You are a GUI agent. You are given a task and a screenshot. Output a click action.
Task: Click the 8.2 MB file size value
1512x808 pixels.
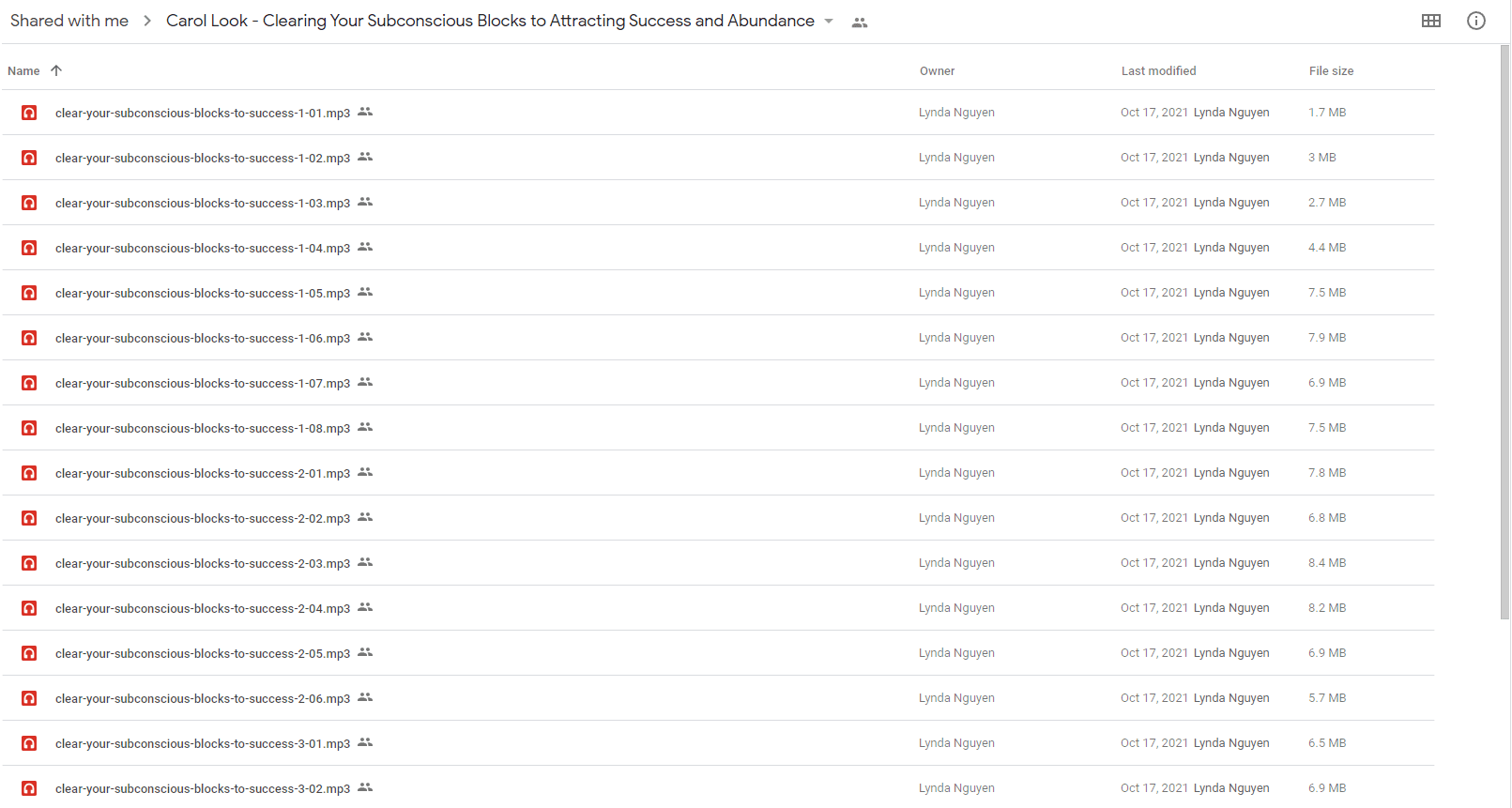pyautogui.click(x=1327, y=608)
